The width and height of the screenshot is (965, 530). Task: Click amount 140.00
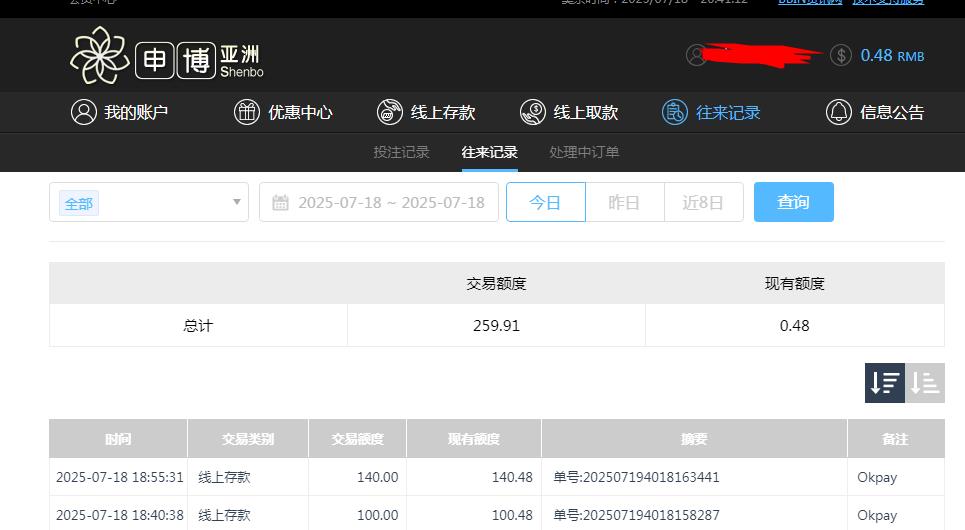pyautogui.click(x=378, y=477)
